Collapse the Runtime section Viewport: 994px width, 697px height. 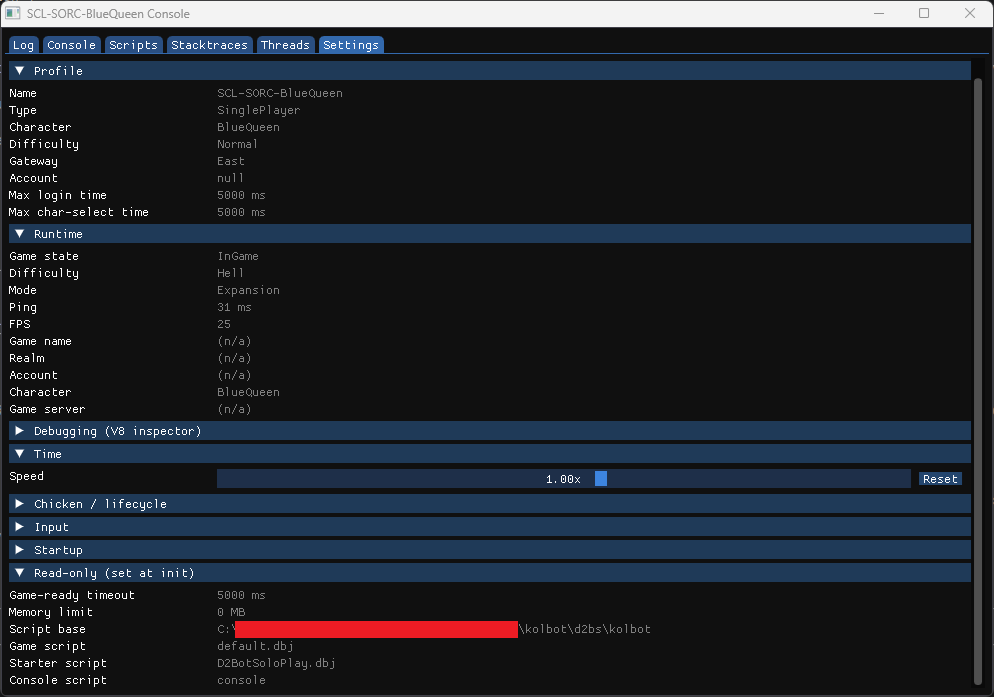point(489,233)
